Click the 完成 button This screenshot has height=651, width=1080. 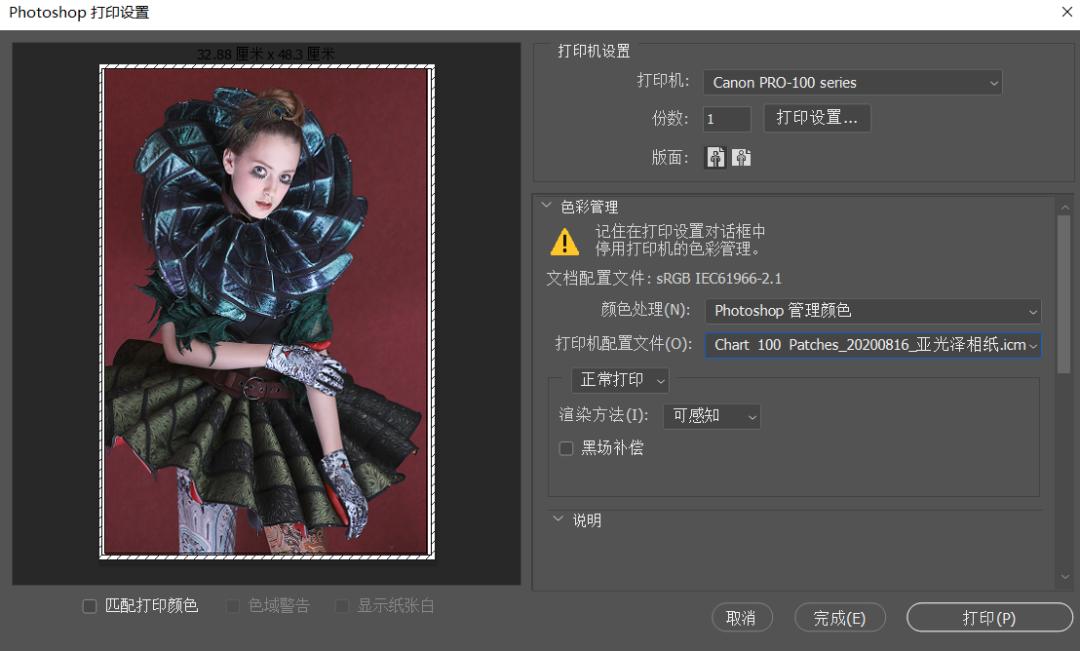[x=840, y=617]
